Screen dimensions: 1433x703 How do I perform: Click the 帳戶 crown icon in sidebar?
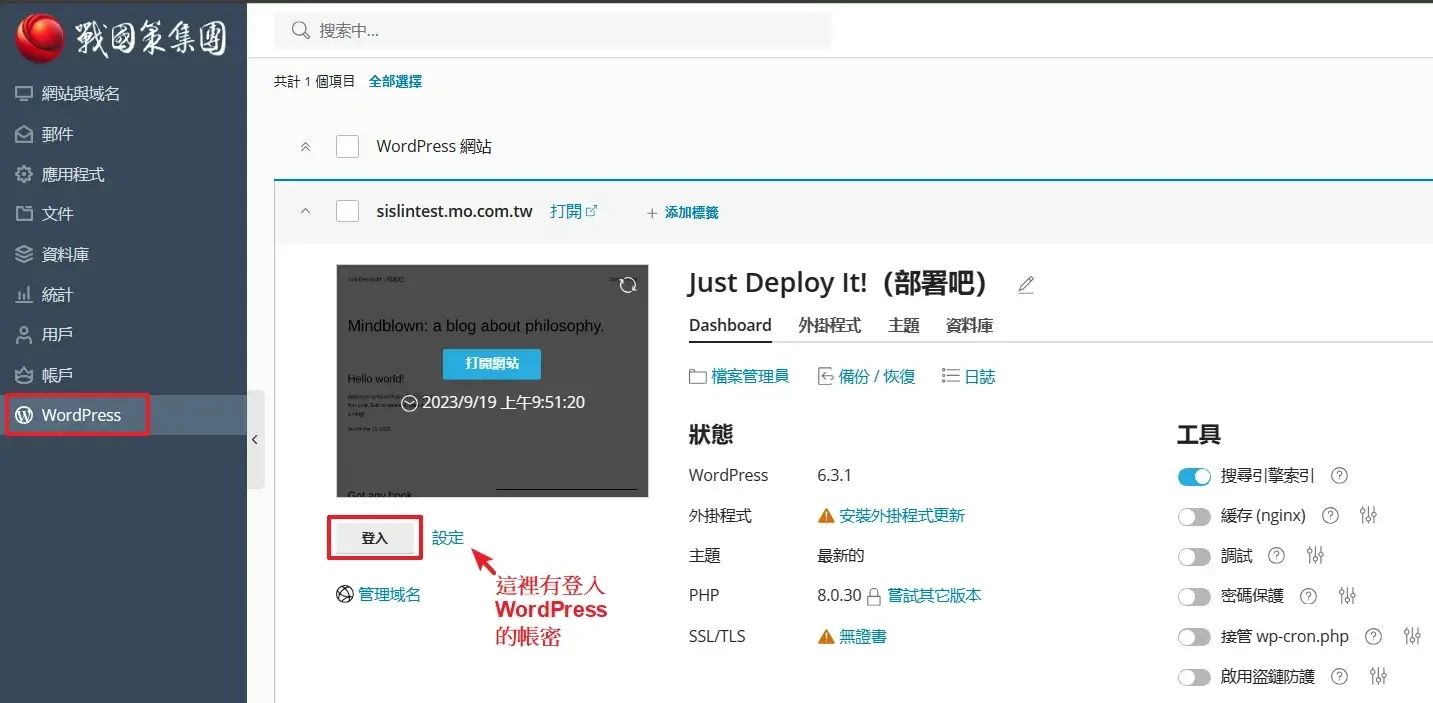tap(24, 375)
